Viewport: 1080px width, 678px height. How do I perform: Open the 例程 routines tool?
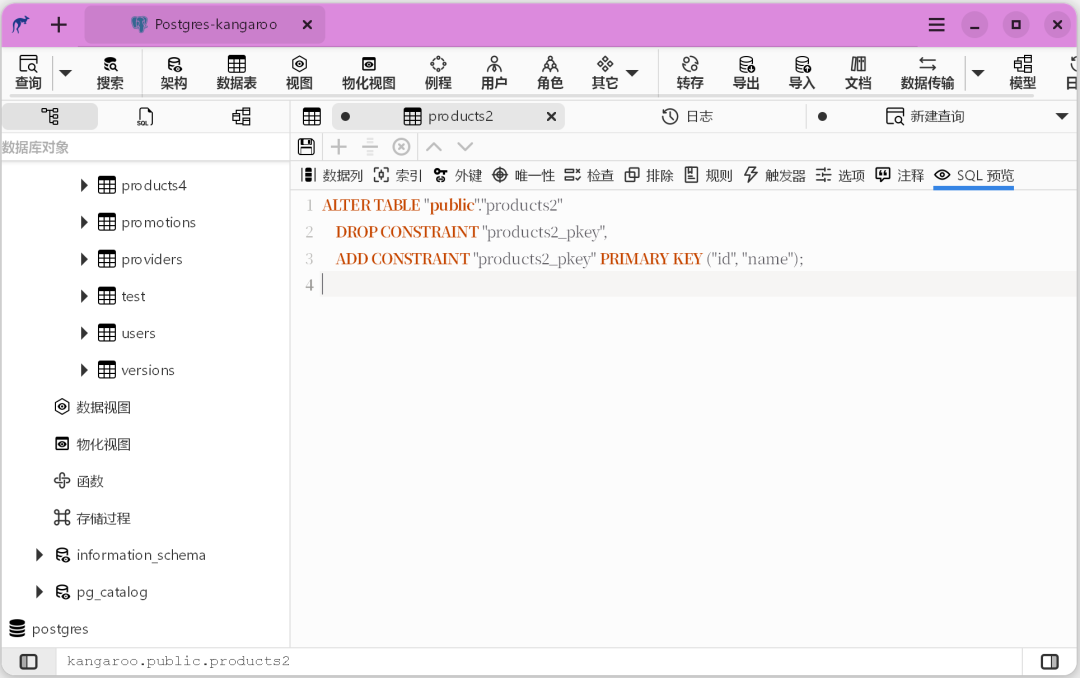pos(438,72)
